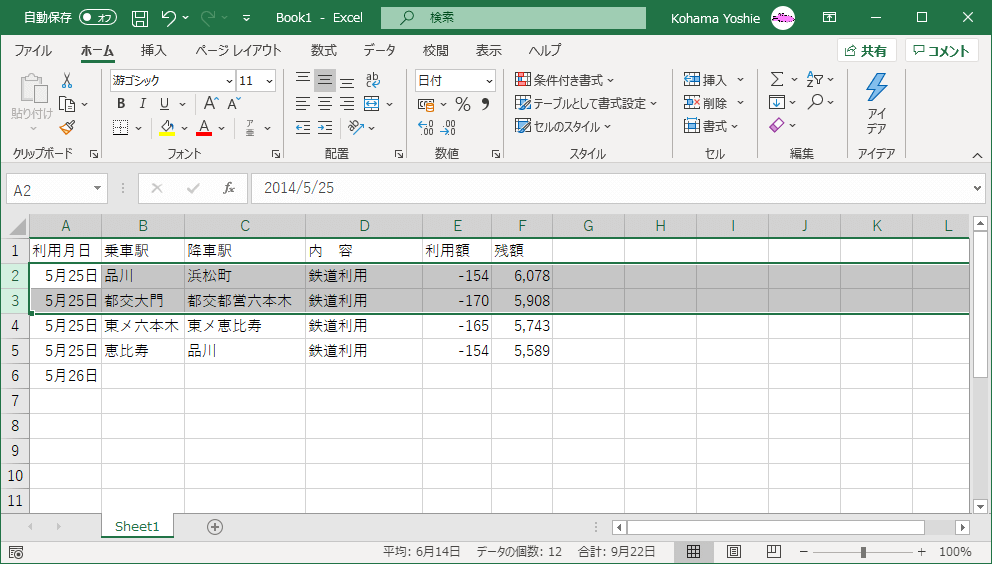This screenshot has width=992, height=564.
Task: Switch to データ tab
Action: click(380, 51)
